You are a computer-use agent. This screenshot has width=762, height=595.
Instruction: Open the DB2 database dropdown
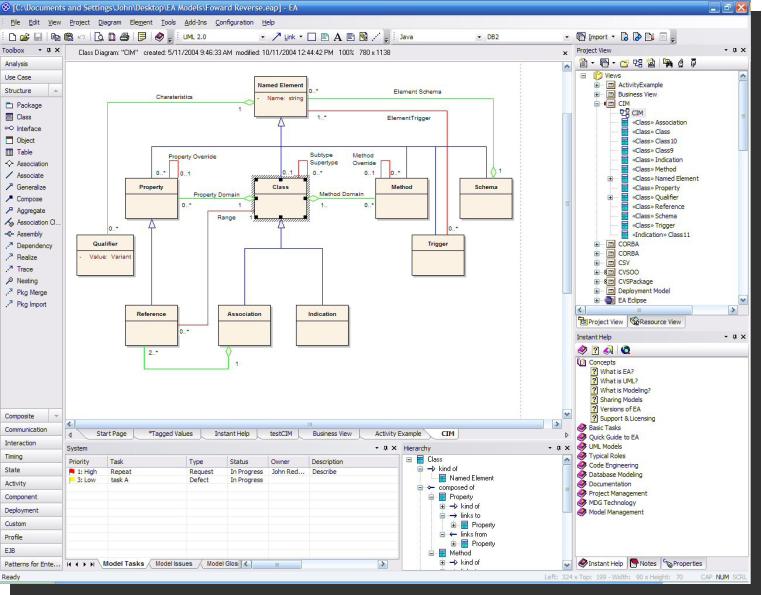pos(566,37)
